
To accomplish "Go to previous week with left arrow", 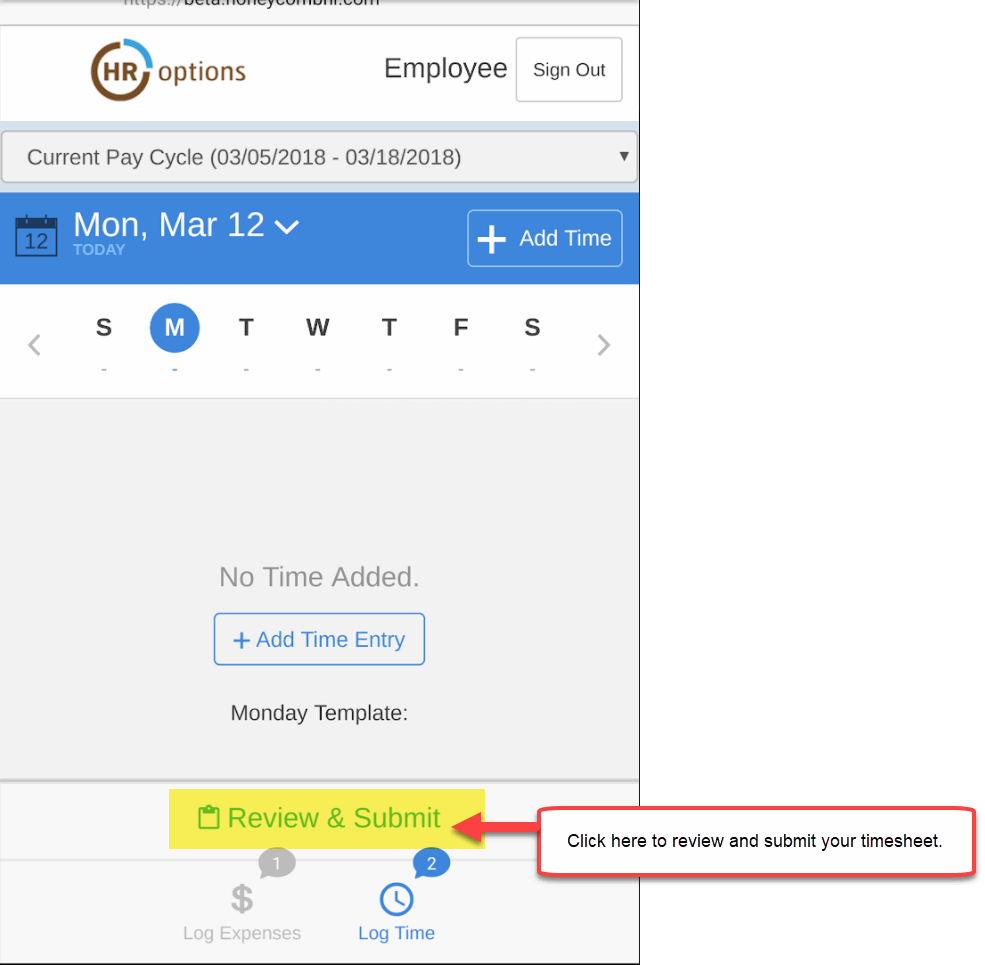I will (x=35, y=345).
